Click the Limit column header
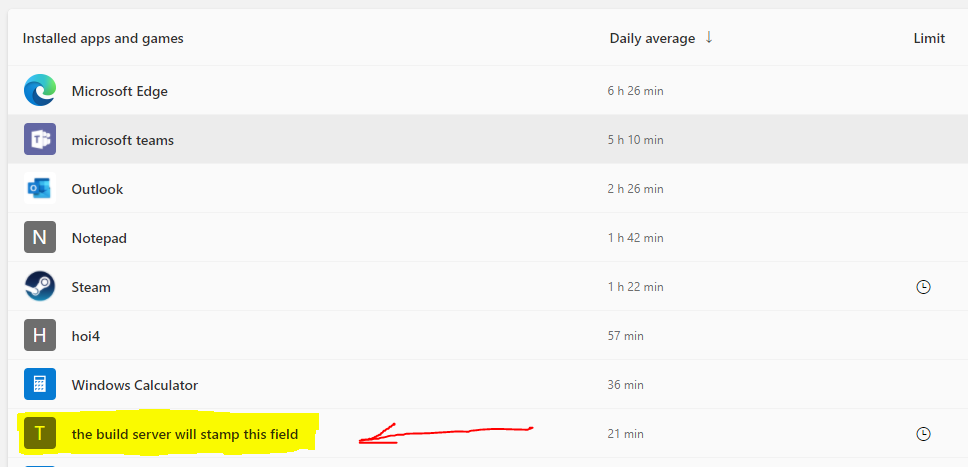968x467 pixels. pos(929,38)
